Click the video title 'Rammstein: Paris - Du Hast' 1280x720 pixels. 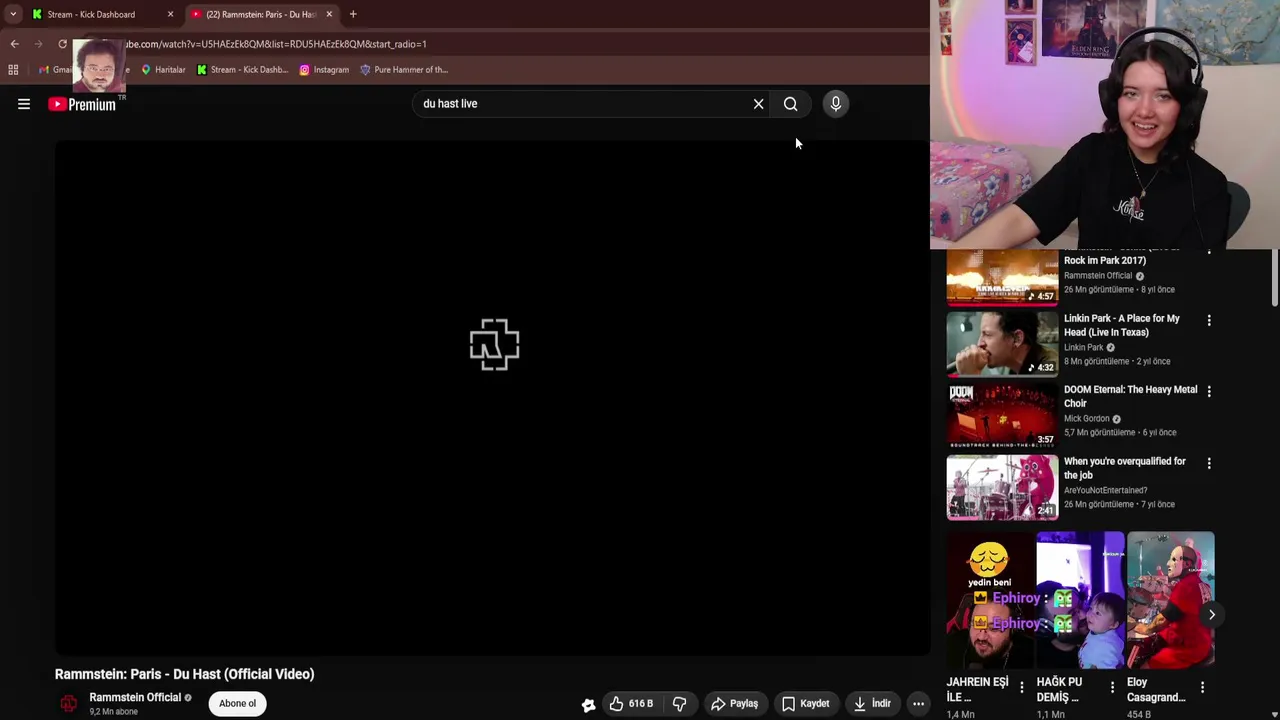pyautogui.click(x=185, y=674)
